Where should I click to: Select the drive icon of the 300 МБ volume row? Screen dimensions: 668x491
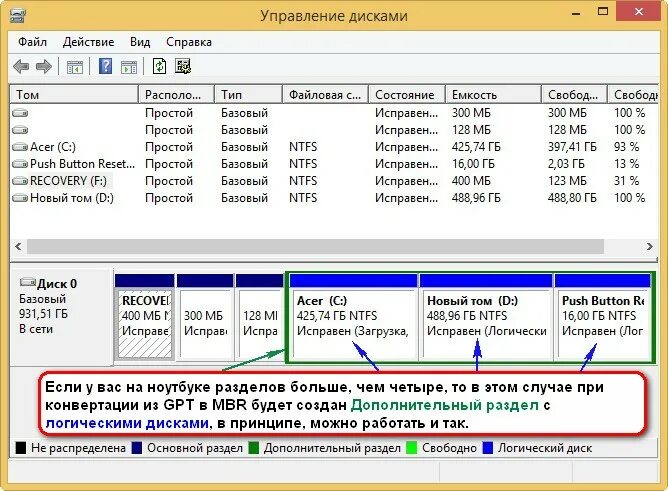20,113
